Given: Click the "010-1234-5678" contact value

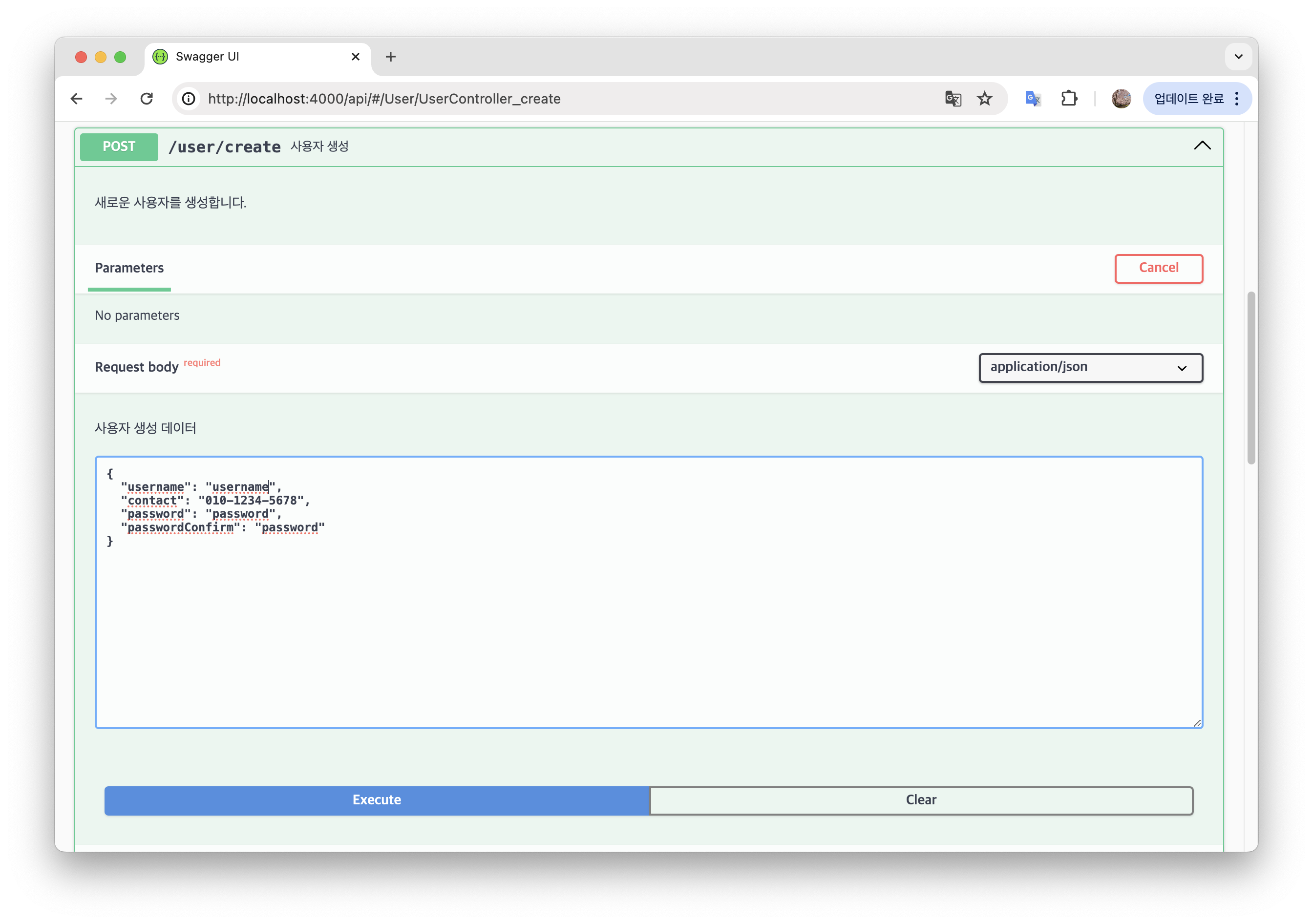Looking at the screenshot, I should 251,500.
